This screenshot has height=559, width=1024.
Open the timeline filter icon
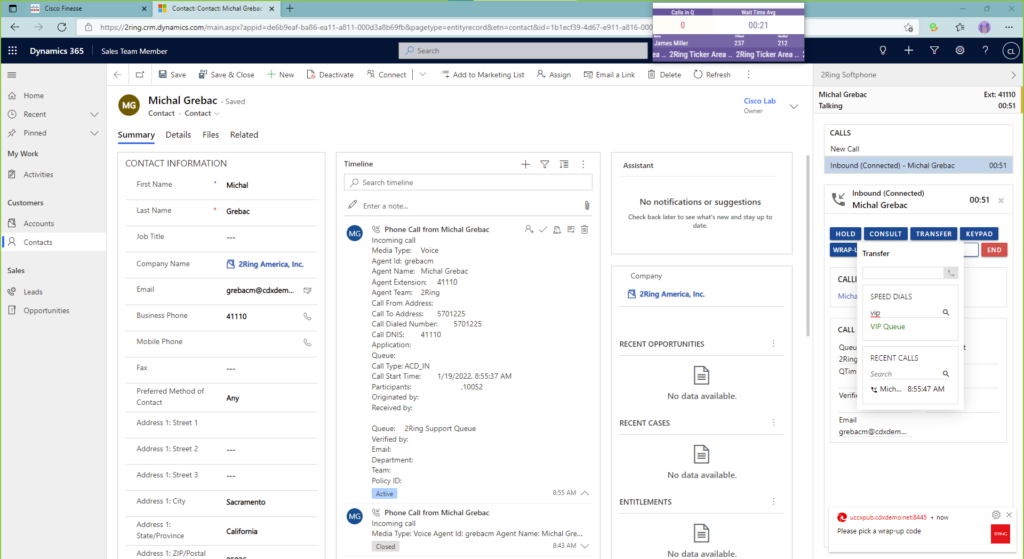click(545, 165)
